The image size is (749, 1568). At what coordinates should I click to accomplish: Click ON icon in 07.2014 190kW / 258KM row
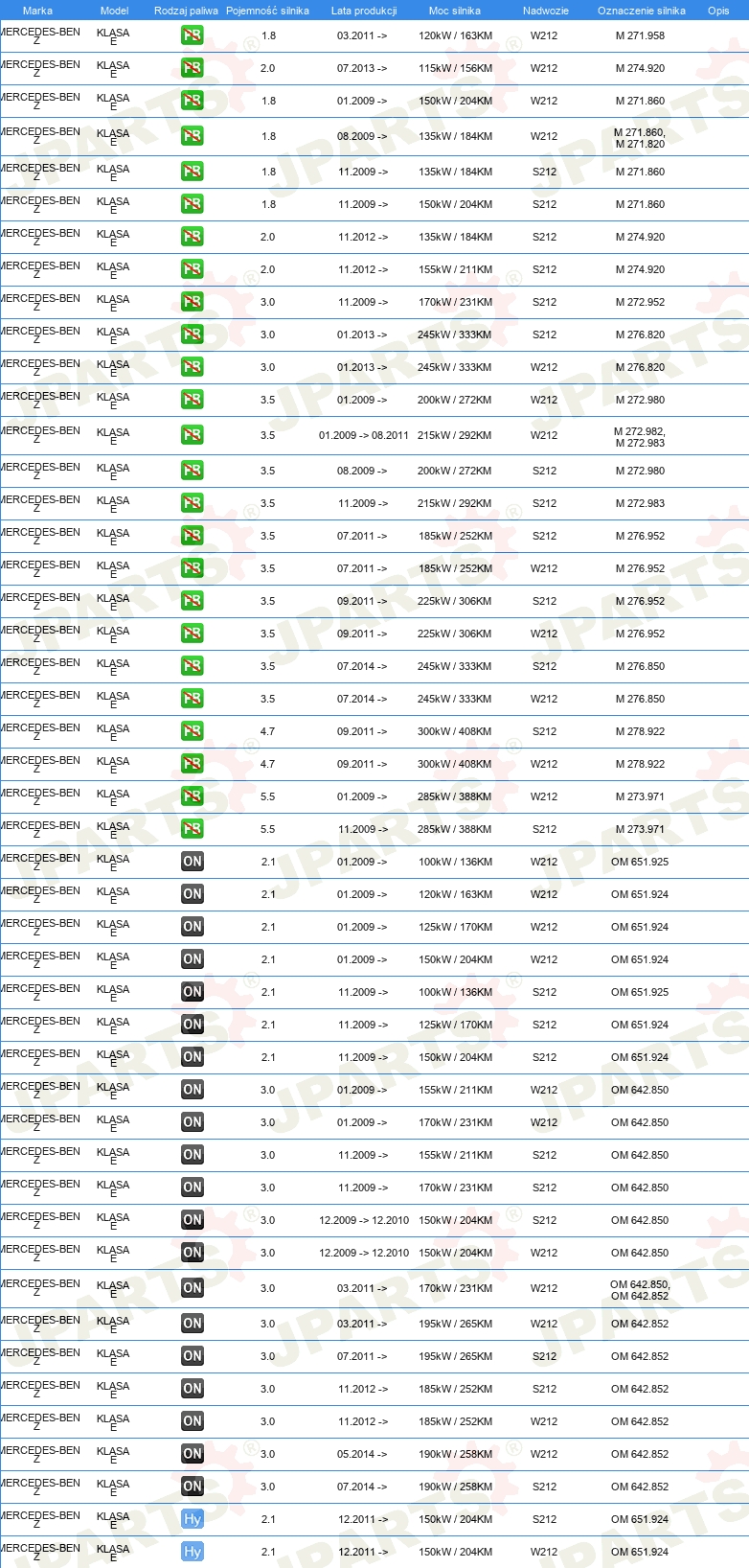pos(193,1487)
